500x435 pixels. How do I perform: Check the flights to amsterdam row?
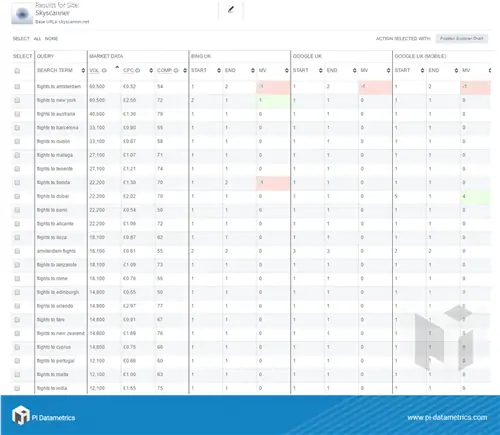[17, 87]
